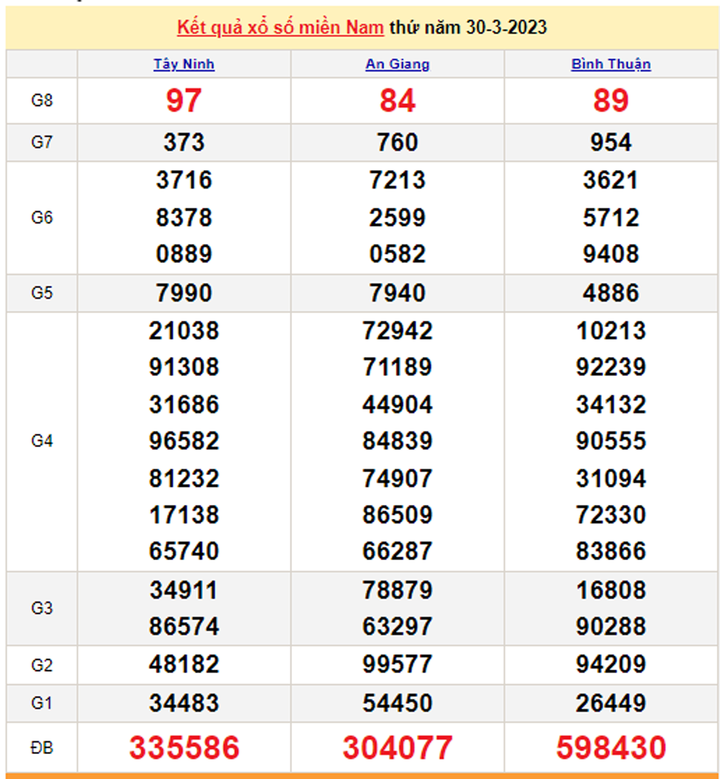
Task: Click the G7 number 373
Action: [x=184, y=142]
